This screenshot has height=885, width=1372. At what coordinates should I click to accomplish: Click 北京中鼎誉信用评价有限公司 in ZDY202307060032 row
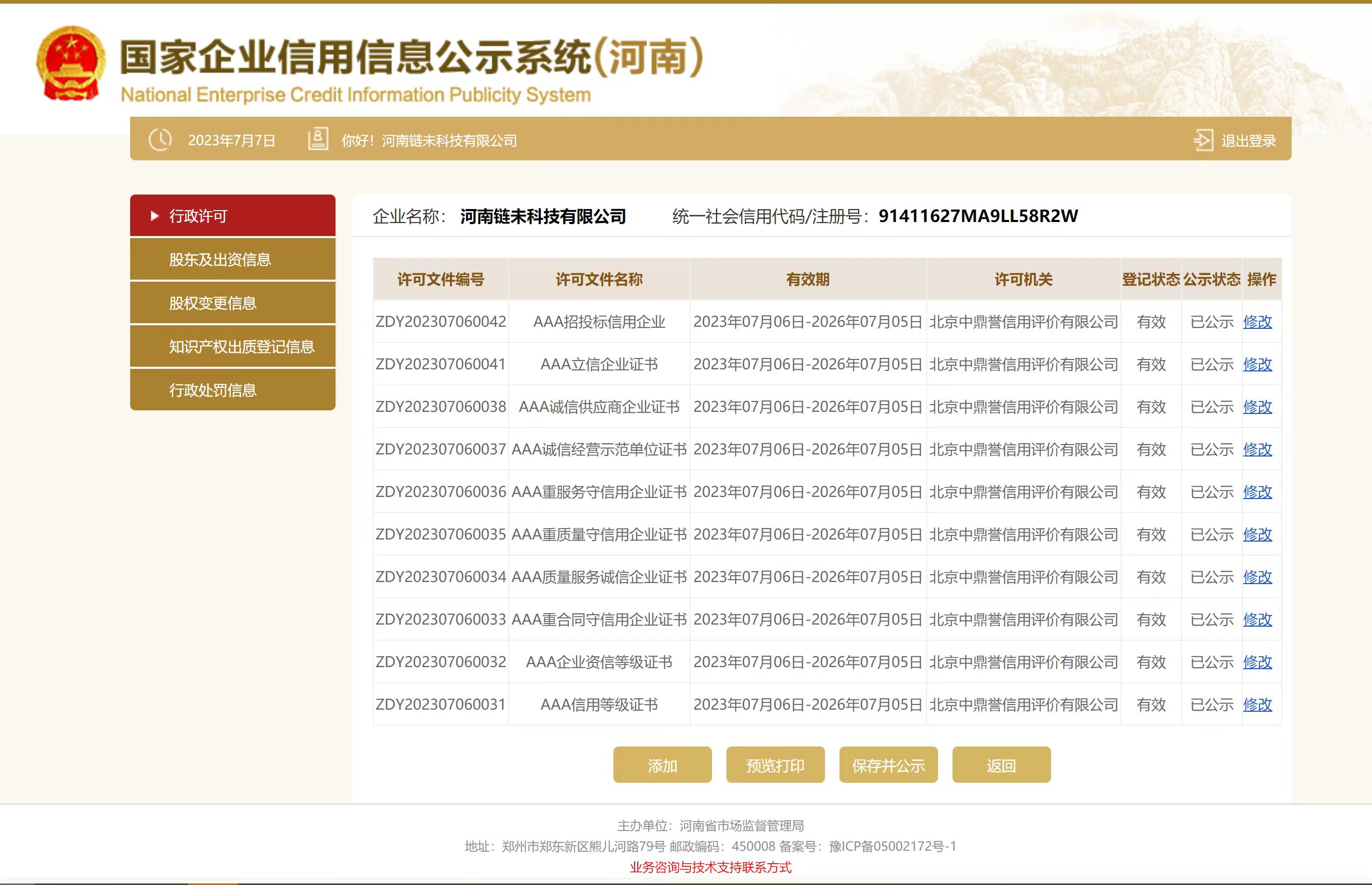[x=1024, y=662]
